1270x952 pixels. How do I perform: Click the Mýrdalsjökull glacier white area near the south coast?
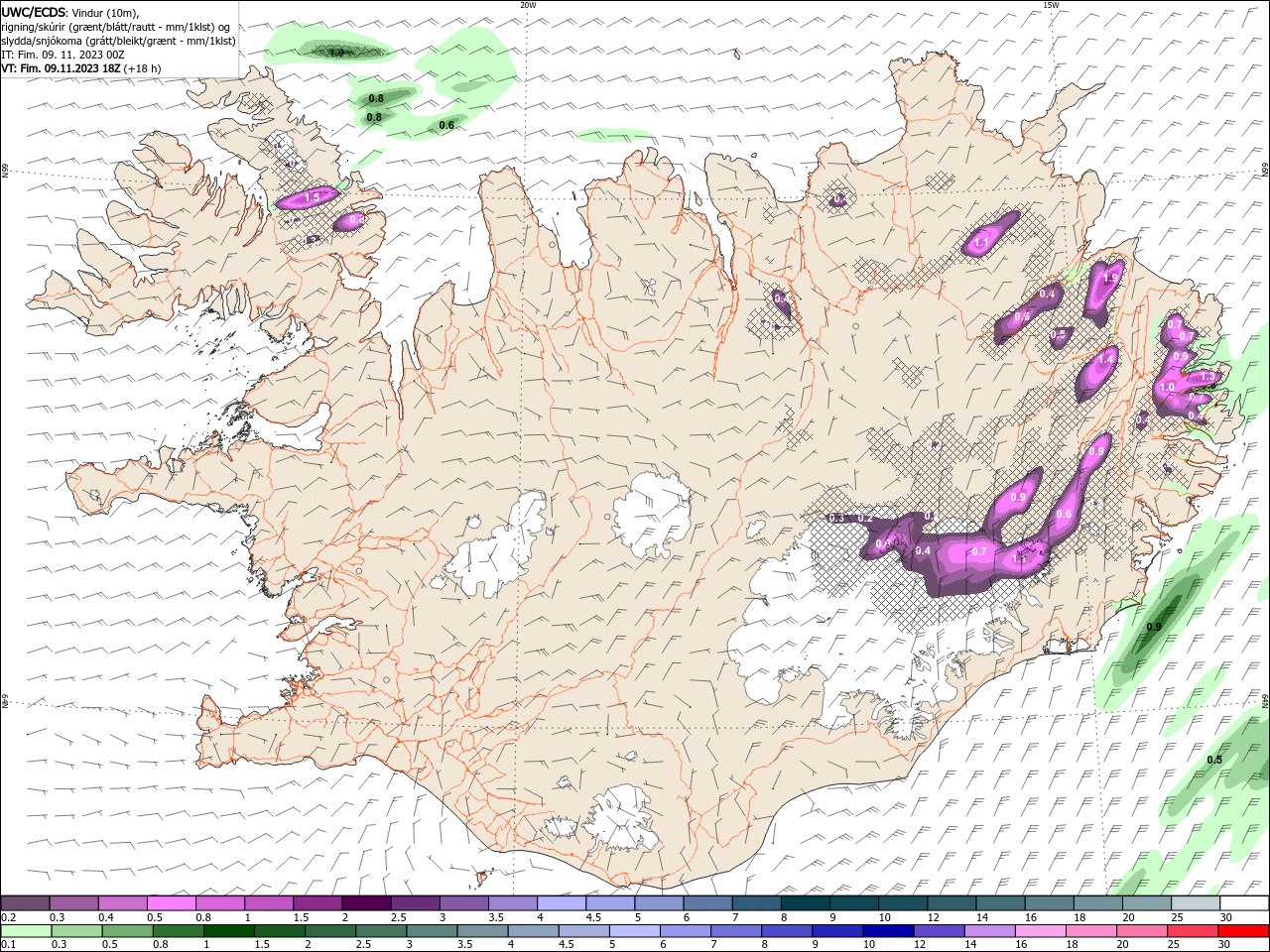(x=622, y=819)
